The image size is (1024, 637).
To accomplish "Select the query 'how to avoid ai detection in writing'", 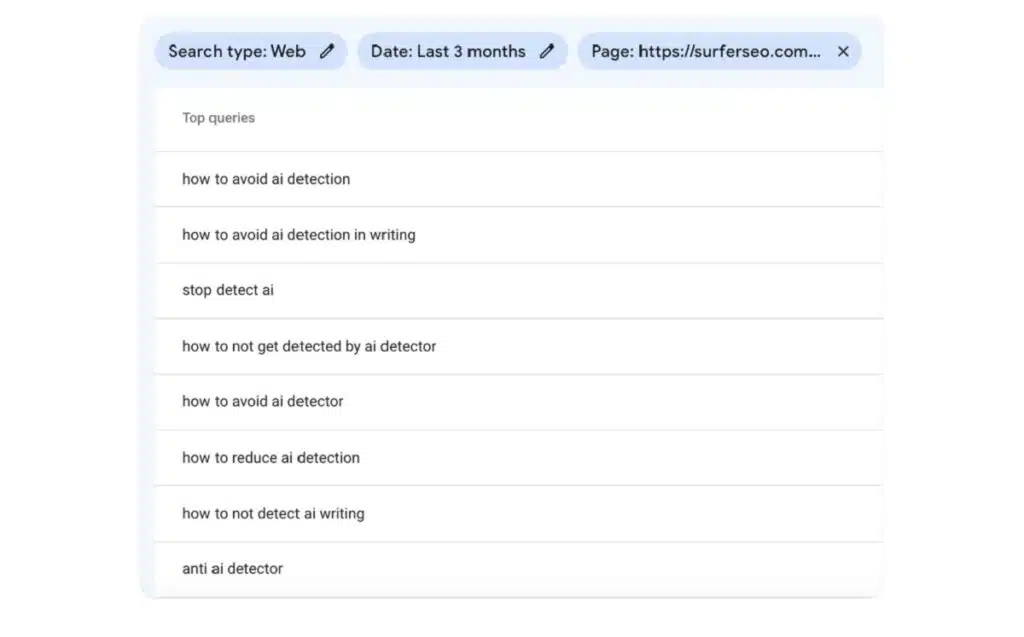I will coord(299,234).
